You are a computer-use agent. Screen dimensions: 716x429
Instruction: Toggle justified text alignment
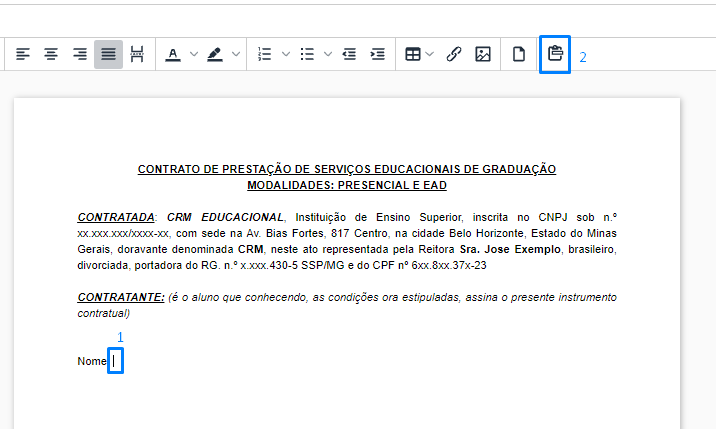point(108,54)
